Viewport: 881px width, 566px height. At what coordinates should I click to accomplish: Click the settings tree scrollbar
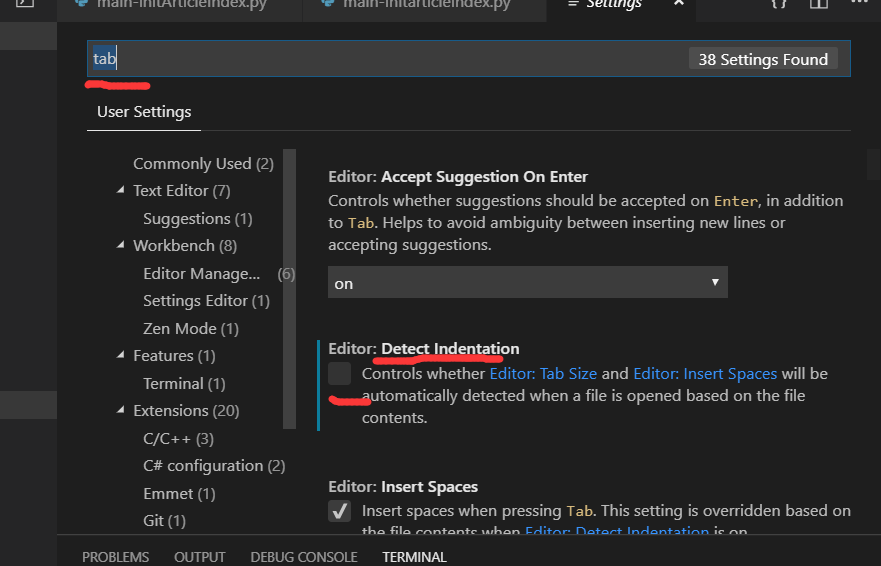289,289
